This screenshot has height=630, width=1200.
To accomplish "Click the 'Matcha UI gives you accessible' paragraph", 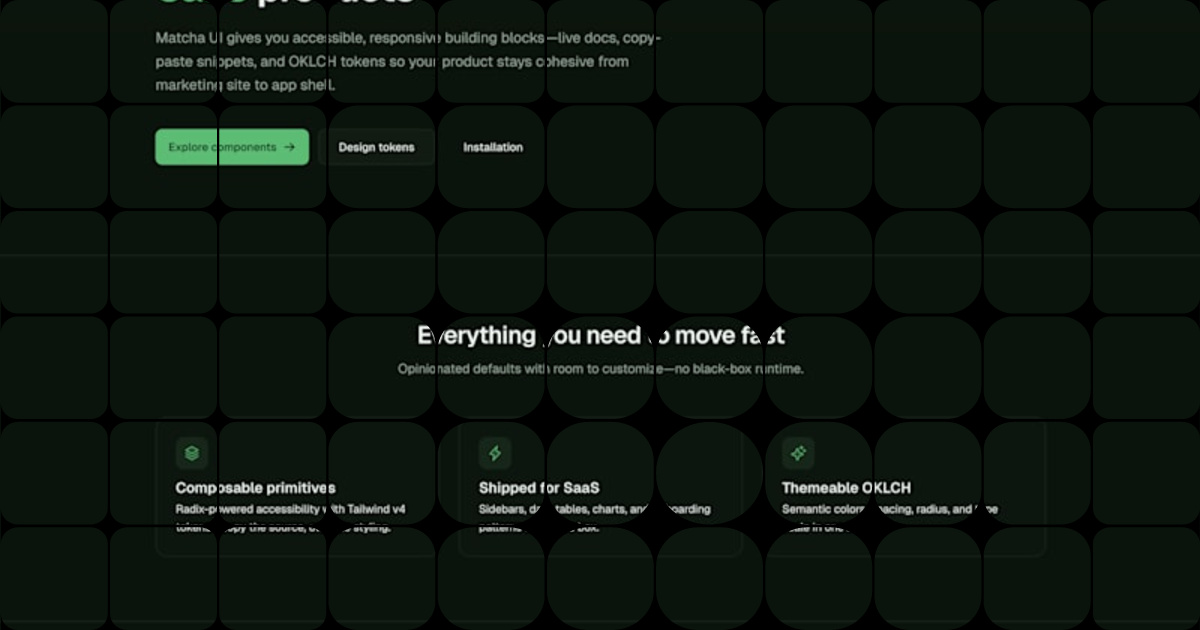I will click(408, 62).
